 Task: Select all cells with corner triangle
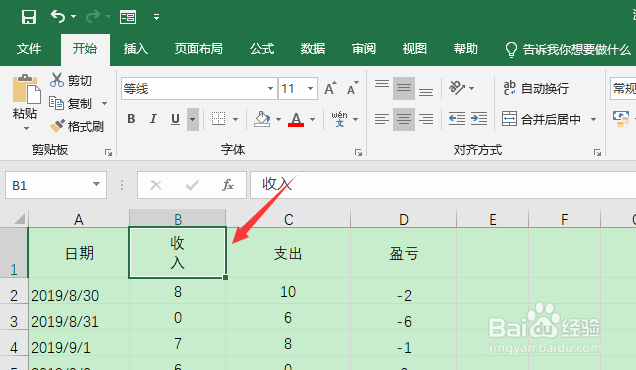(19, 219)
